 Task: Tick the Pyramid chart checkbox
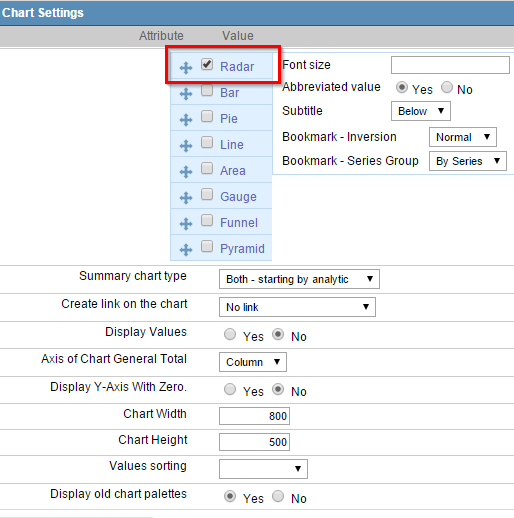point(207,246)
